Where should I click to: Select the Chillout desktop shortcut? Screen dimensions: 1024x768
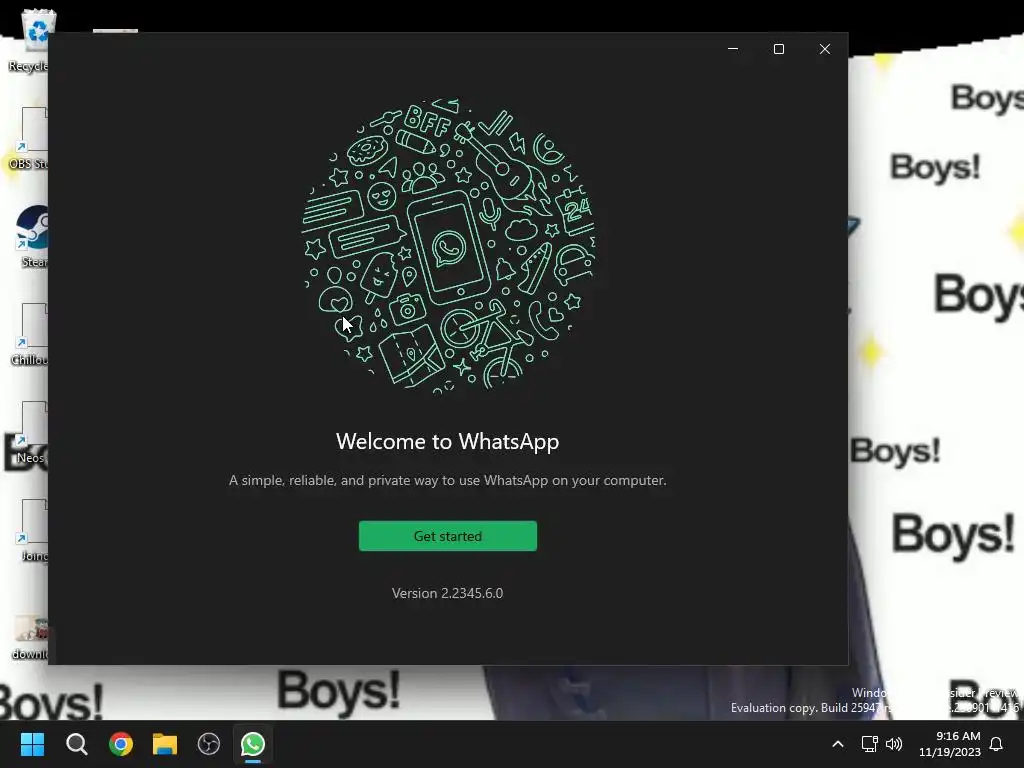click(x=30, y=334)
